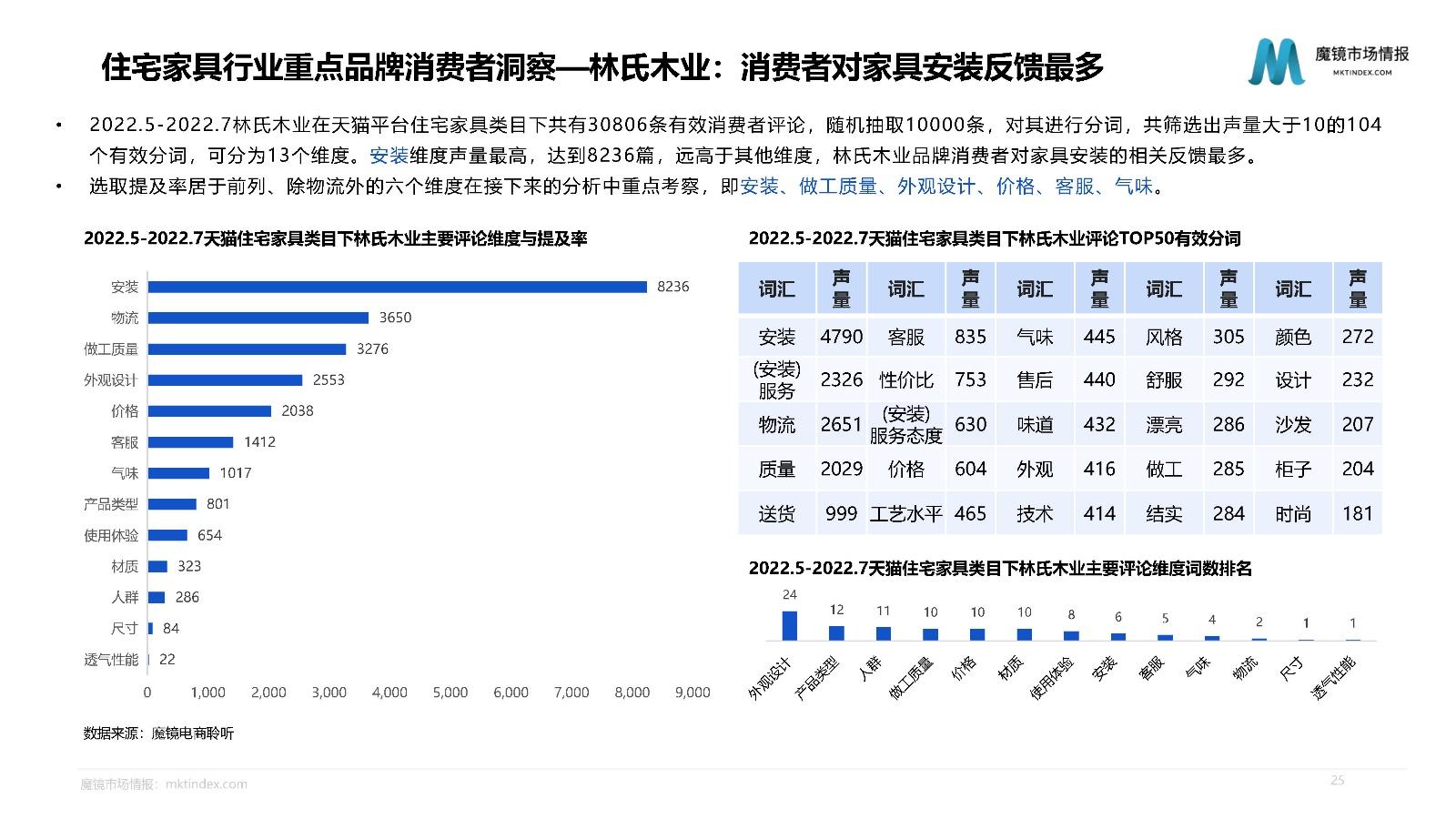Click table cell "颜色"

coord(1293,337)
